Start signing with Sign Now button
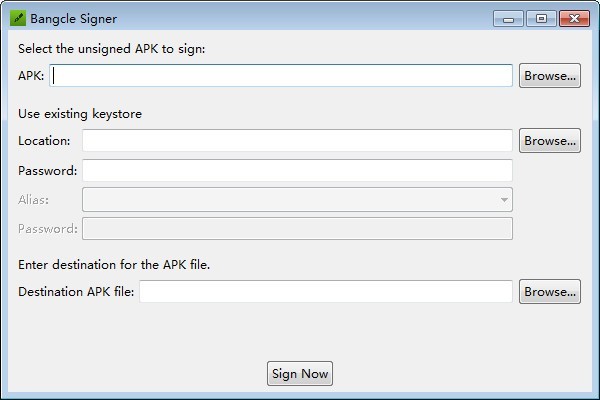Image resolution: width=600 pixels, height=400 pixels. [300, 373]
